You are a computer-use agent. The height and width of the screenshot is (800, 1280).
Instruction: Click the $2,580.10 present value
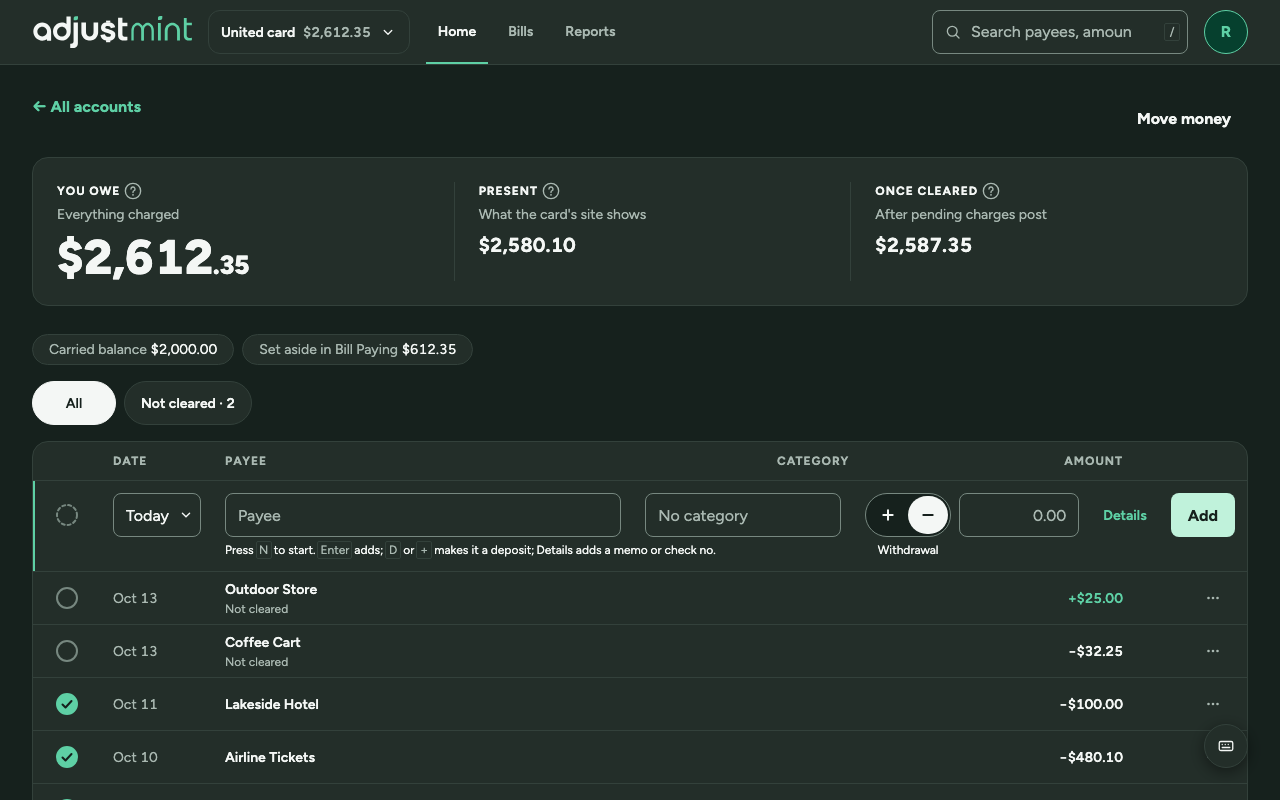[527, 245]
